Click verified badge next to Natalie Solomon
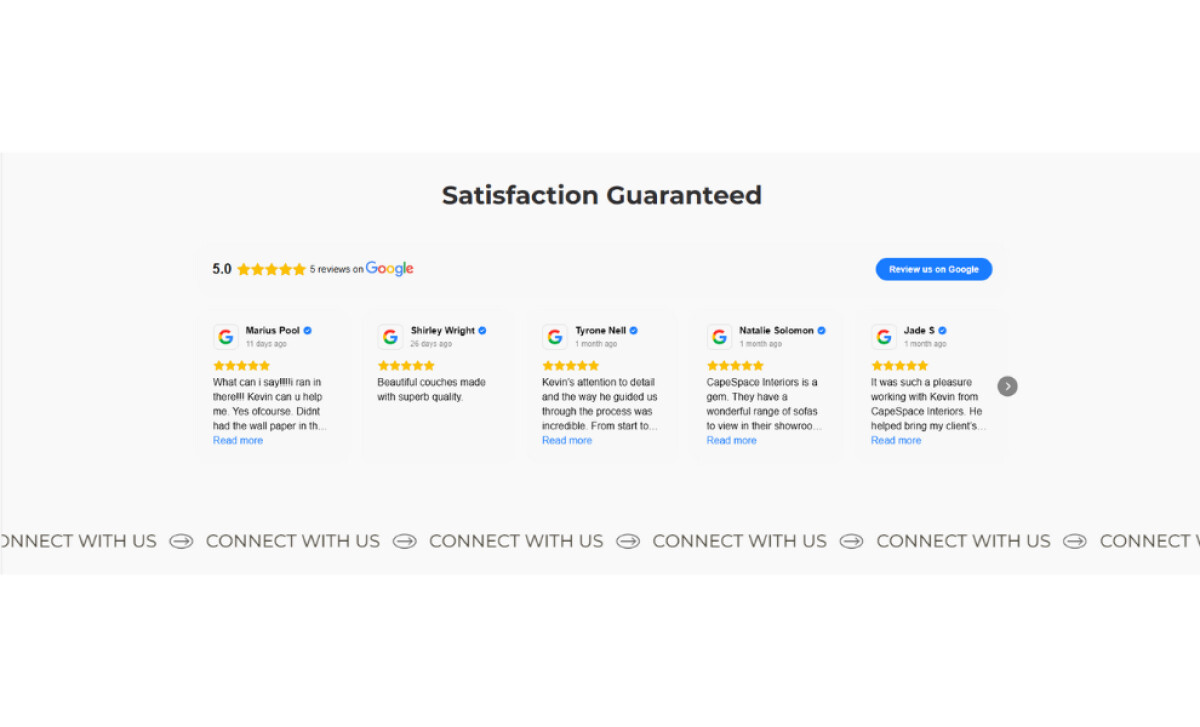Viewport: 1200px width, 727px height. 822,331
